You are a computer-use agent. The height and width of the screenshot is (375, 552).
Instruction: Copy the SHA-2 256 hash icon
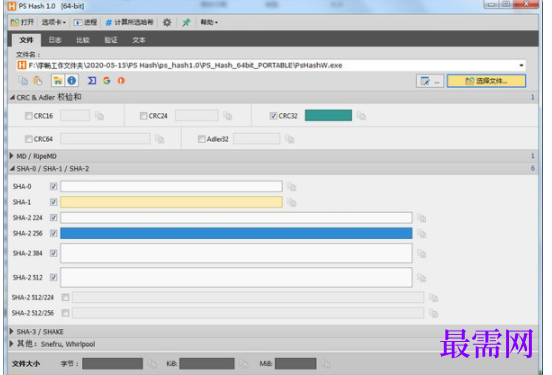pos(422,234)
